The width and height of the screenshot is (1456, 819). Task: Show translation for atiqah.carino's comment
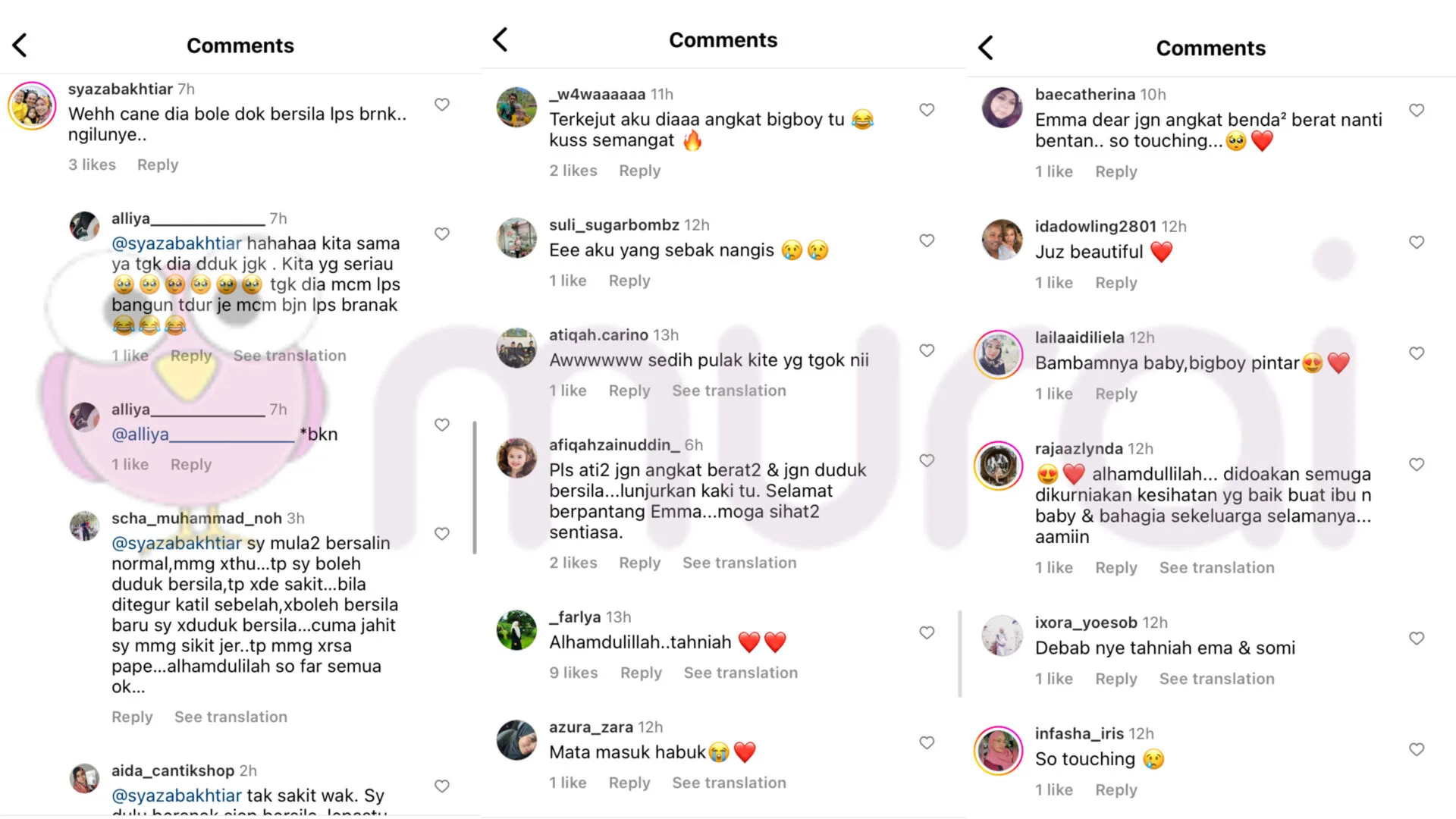click(x=729, y=391)
